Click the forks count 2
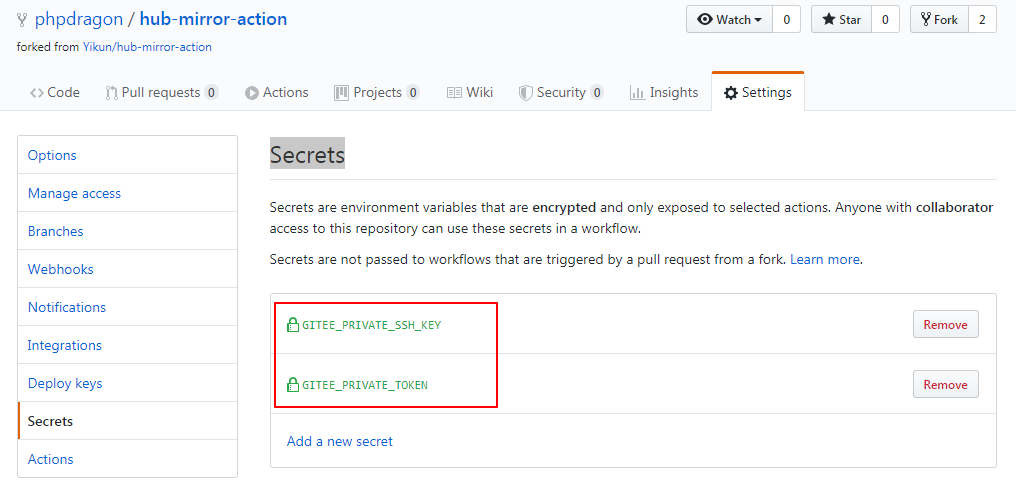 (982, 19)
